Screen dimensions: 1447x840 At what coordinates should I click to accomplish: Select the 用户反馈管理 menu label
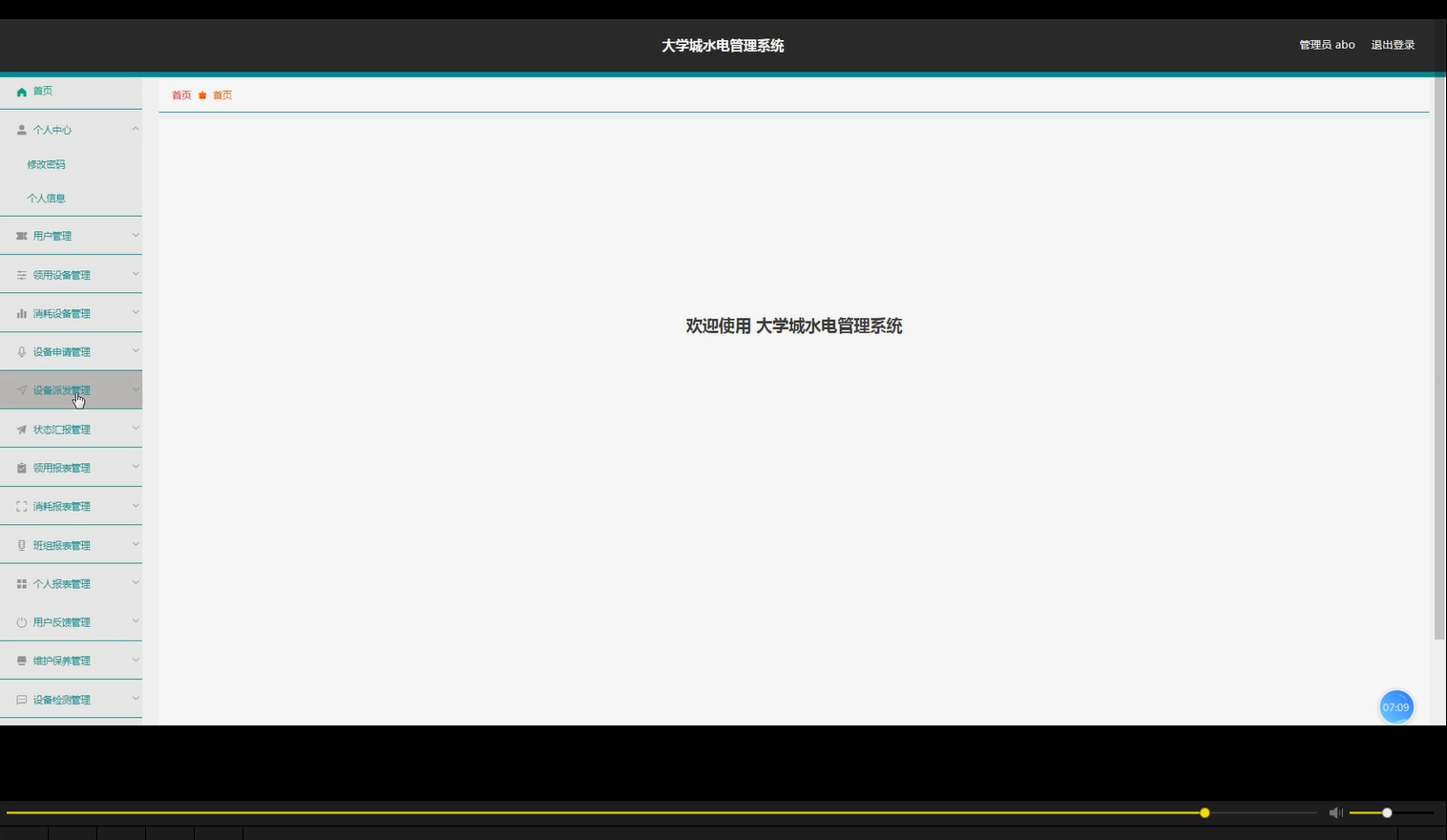pos(62,622)
